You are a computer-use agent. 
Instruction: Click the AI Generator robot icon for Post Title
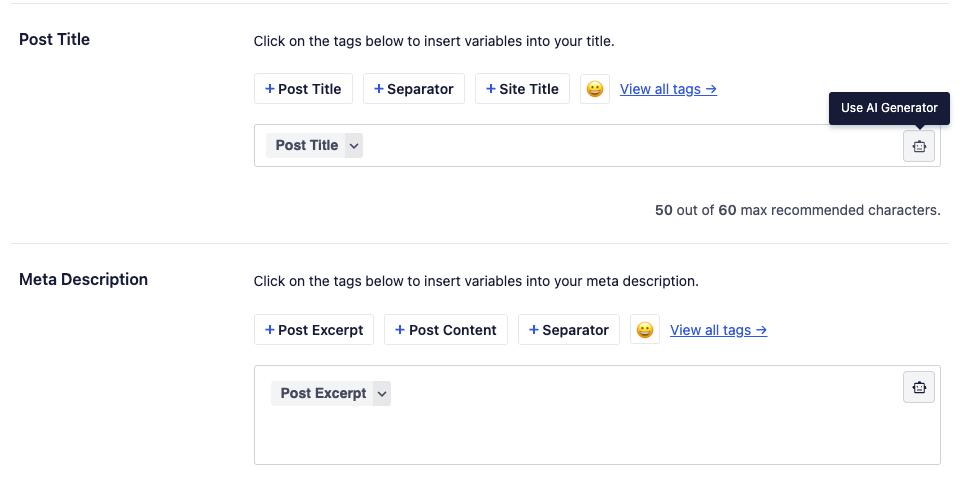click(919, 146)
